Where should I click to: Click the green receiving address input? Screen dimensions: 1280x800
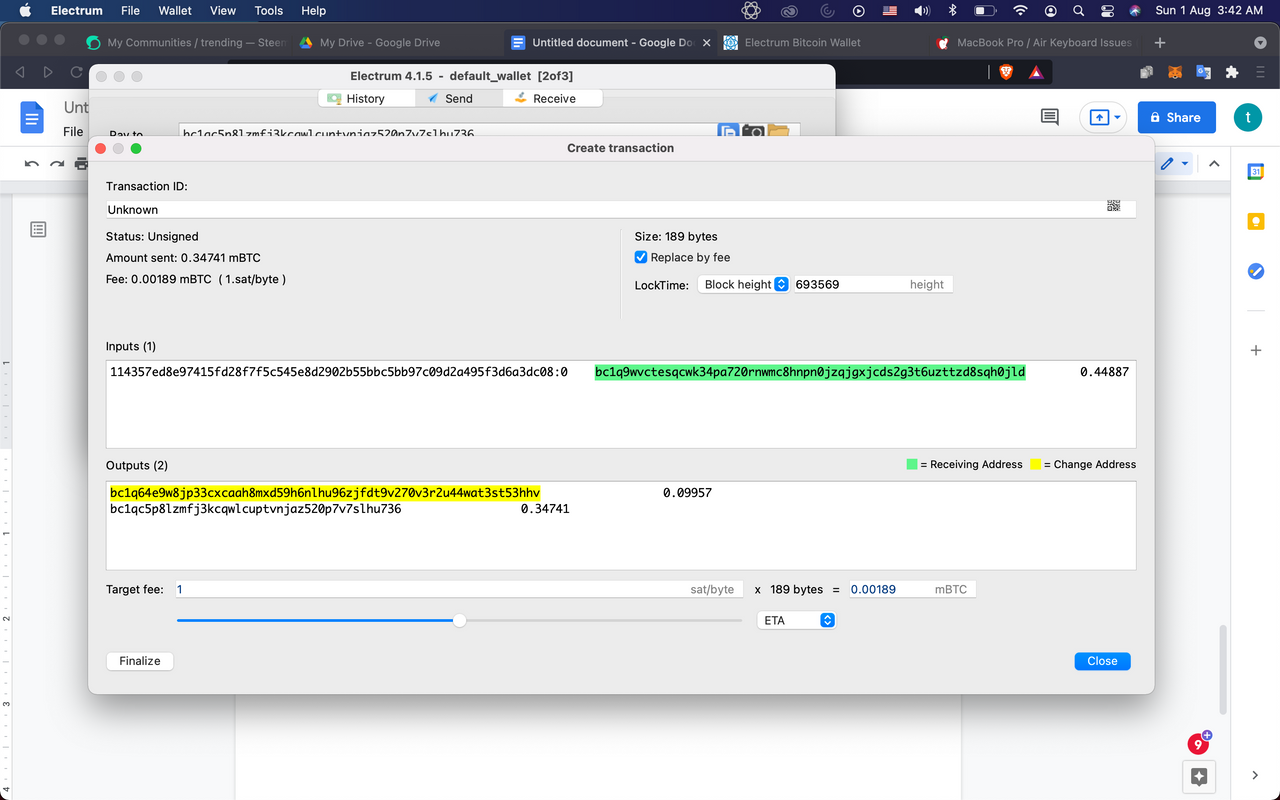(810, 372)
